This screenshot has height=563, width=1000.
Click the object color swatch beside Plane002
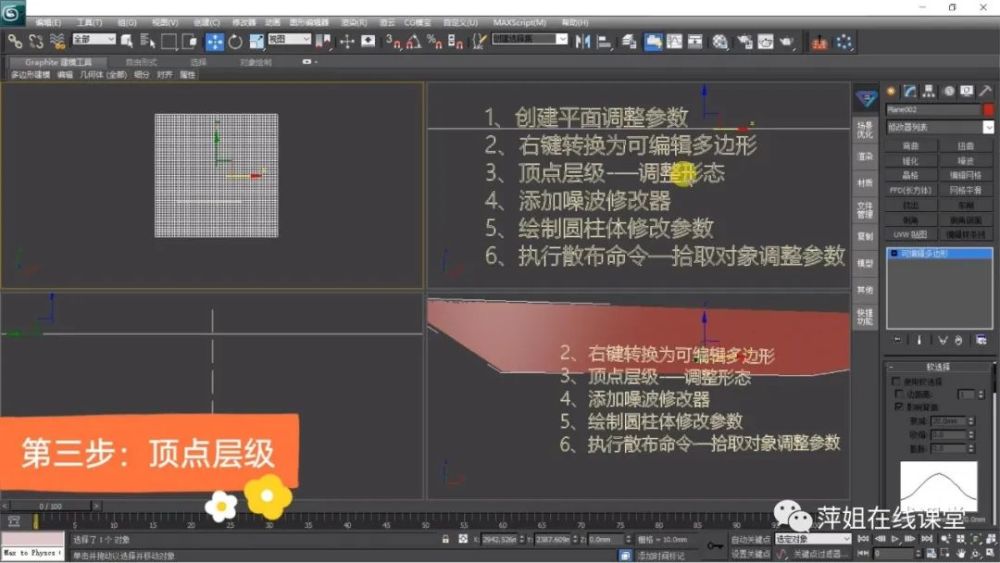click(989, 110)
